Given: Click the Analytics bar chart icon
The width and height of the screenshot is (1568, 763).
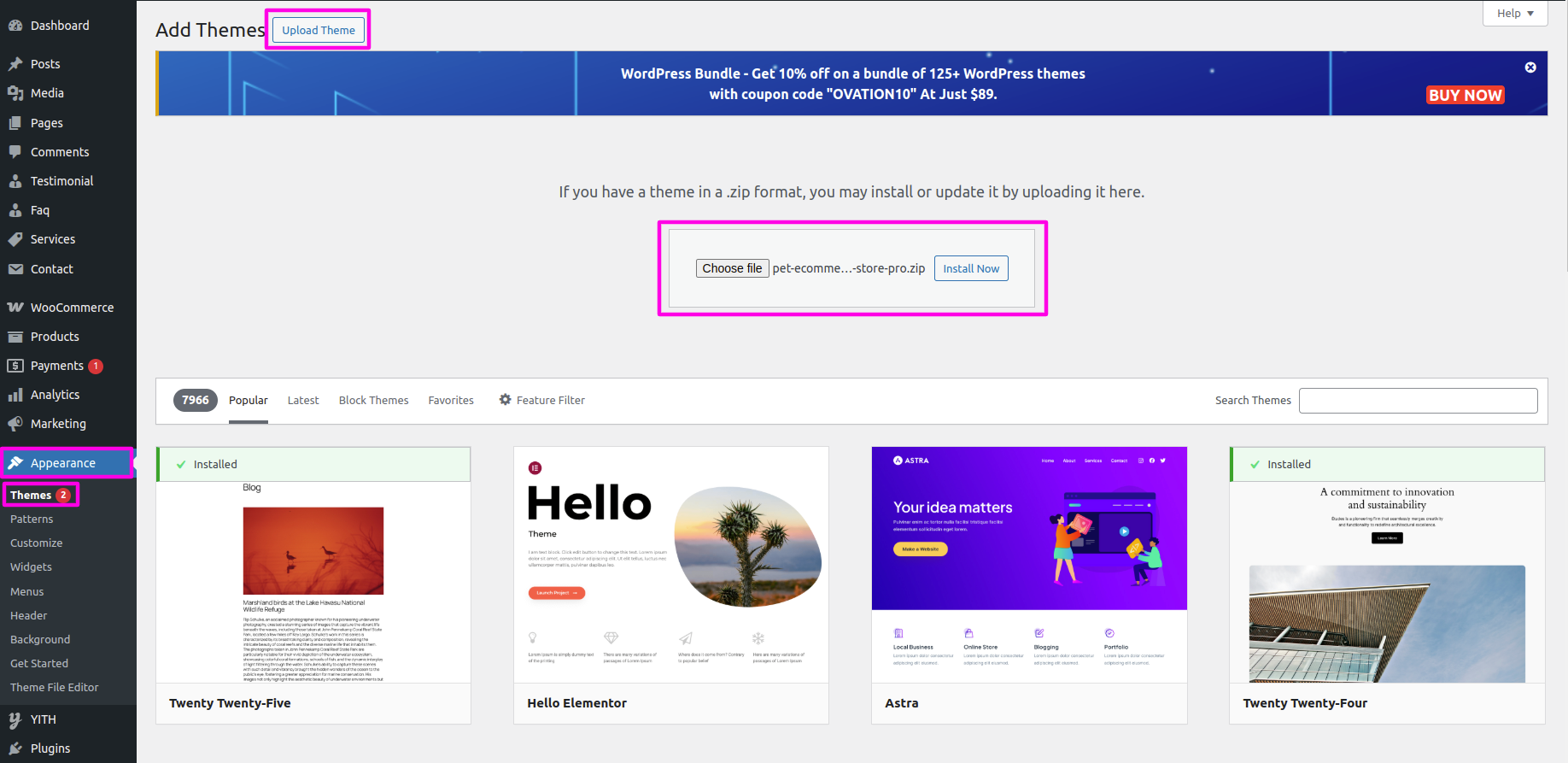Looking at the screenshot, I should tap(15, 395).
